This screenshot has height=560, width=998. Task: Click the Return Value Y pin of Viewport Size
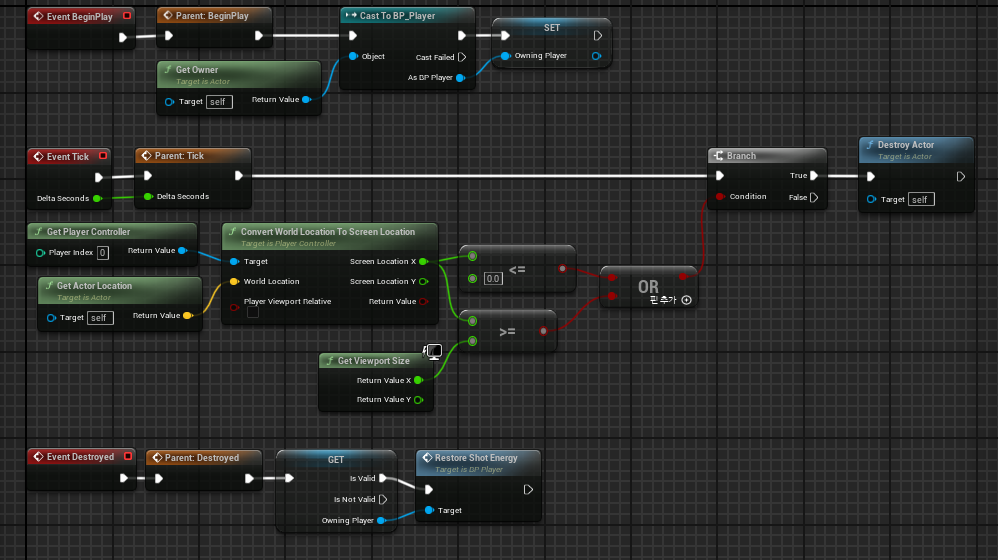418,400
